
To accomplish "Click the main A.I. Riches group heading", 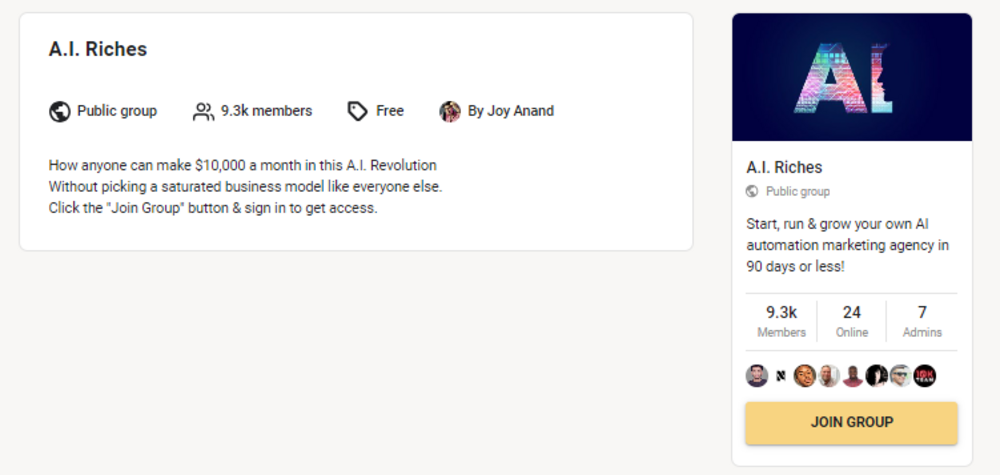I will [98, 49].
